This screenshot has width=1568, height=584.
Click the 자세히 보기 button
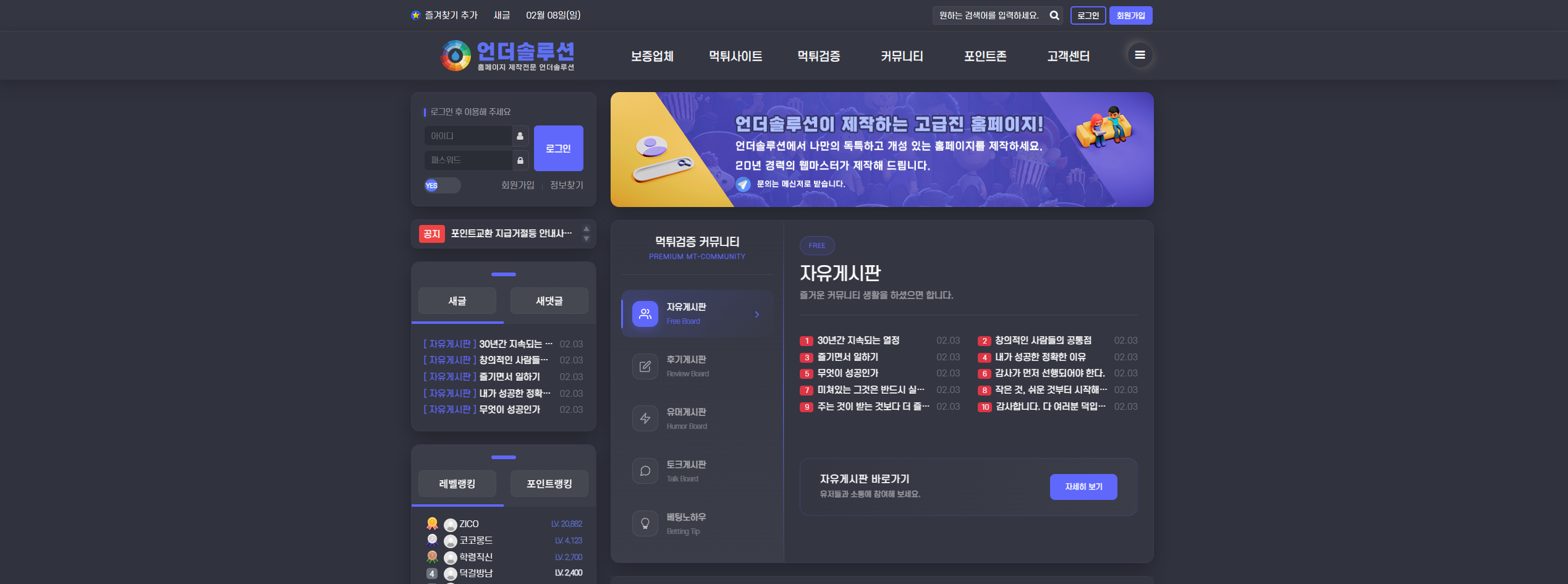pos(1083,487)
